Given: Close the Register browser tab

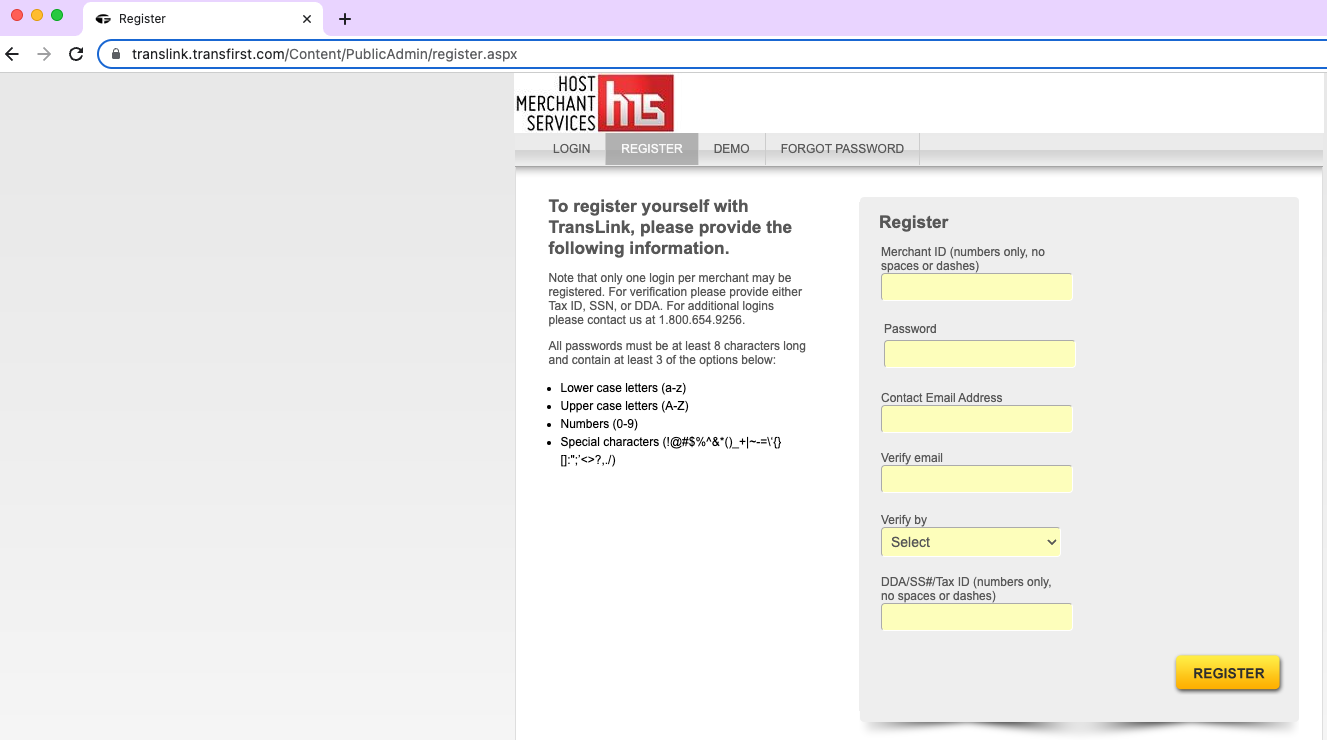Looking at the screenshot, I should point(307,19).
